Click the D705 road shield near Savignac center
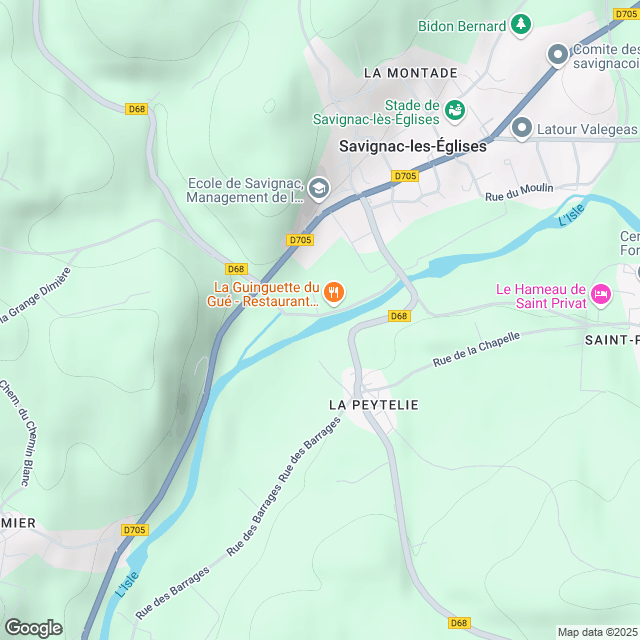 [x=405, y=176]
